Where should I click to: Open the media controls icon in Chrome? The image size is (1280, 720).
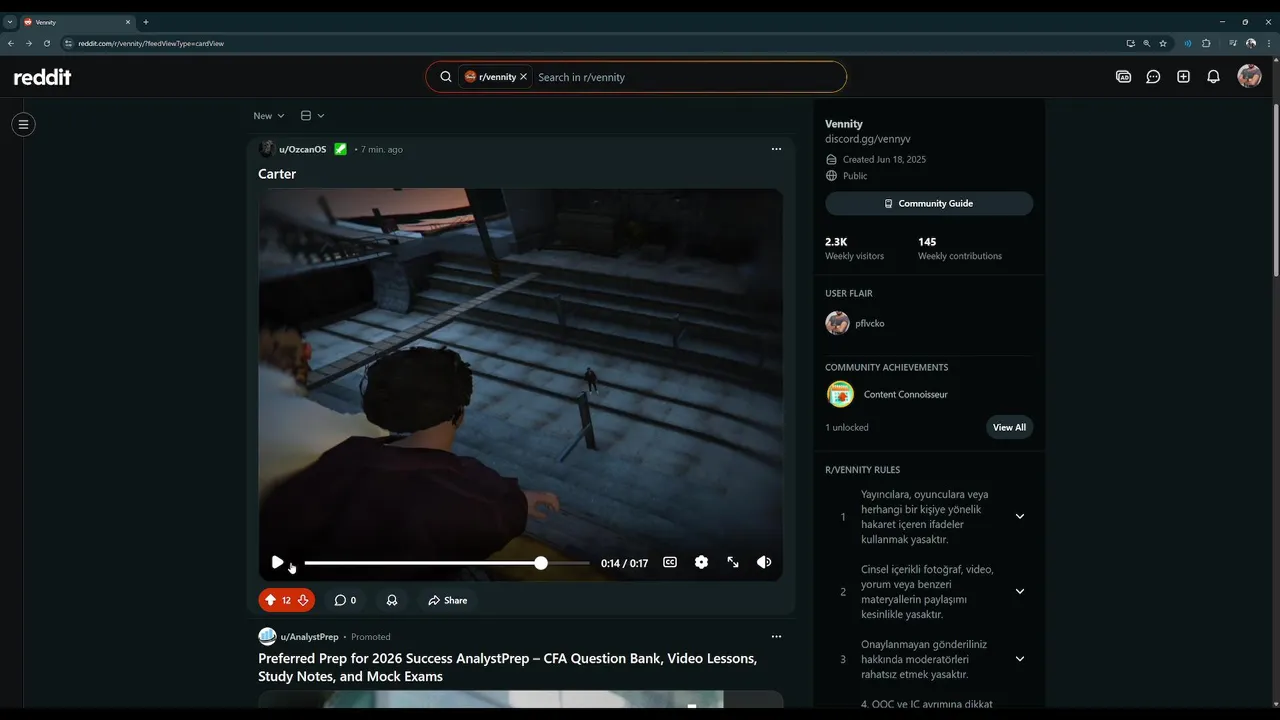[1233, 43]
